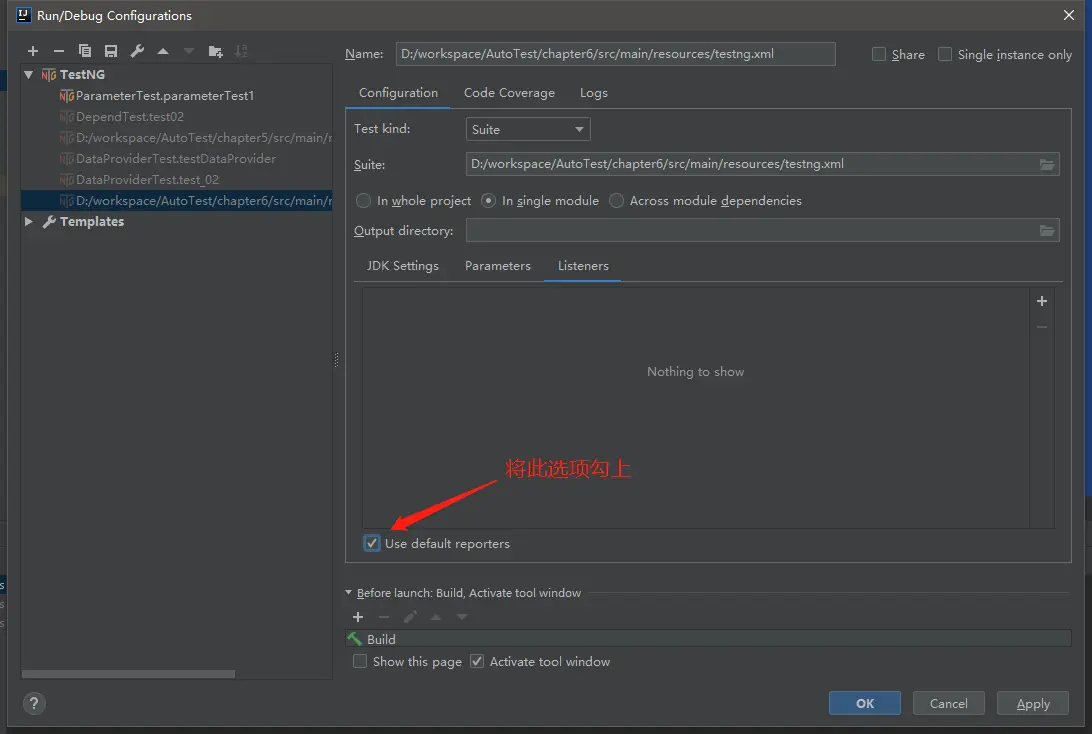Click the Apply button
Image resolution: width=1092 pixels, height=734 pixels.
1033,703
